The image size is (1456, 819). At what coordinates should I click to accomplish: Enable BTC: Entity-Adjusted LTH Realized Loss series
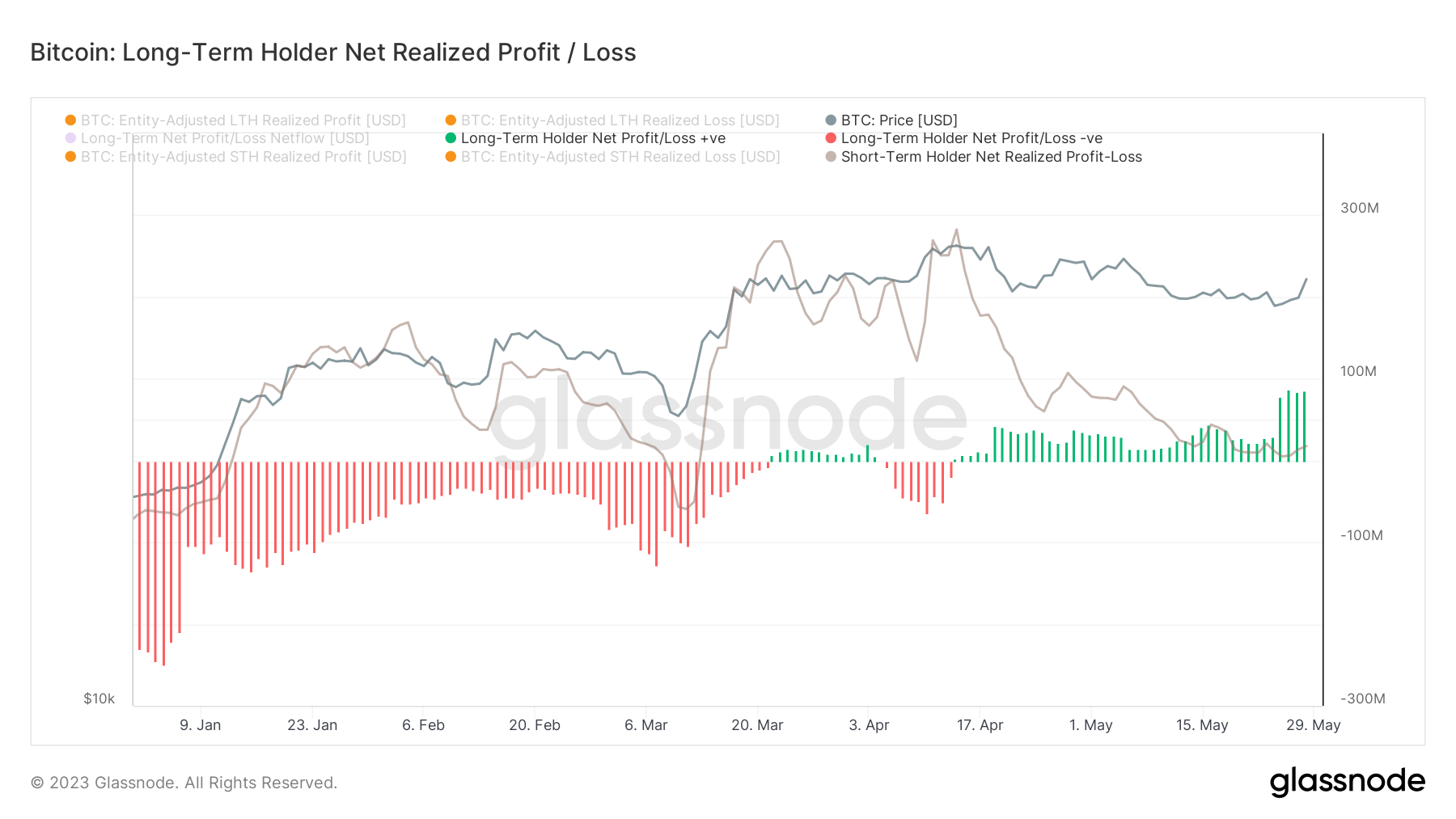coord(612,120)
